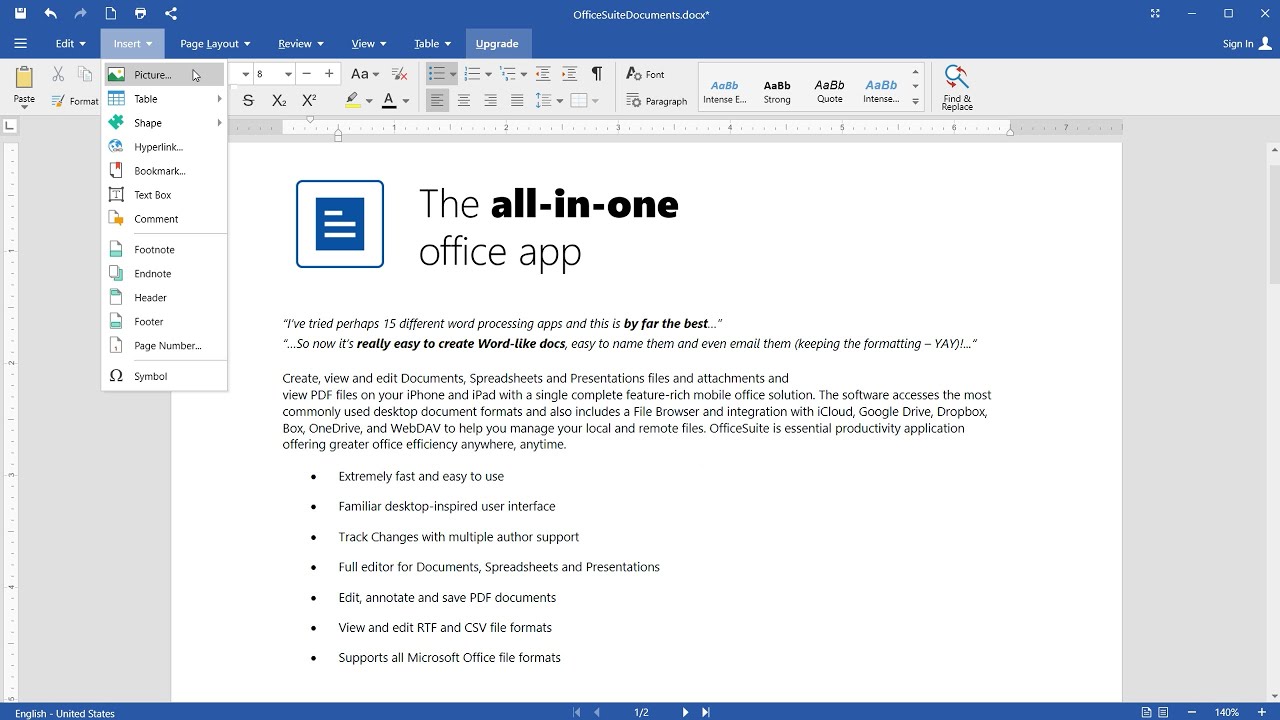Viewport: 1280px width, 720px height.
Task: Open the font size dropdown arrow
Action: pyautogui.click(x=288, y=74)
